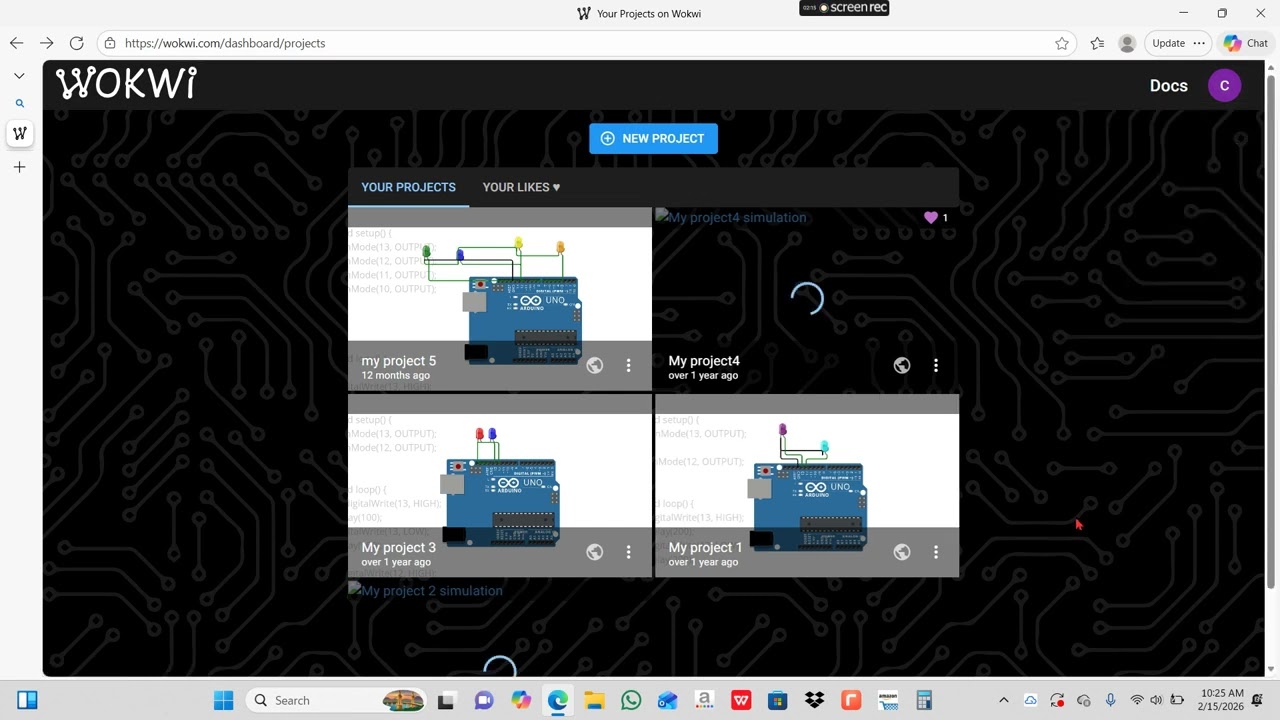Click the taskbar Search box
Image resolution: width=1280 pixels, height=720 pixels.
point(336,700)
